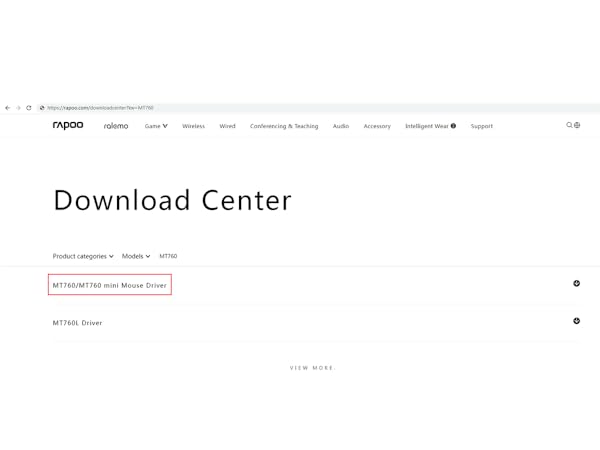Open MT760/MT760 mini Mouse Driver entry
This screenshot has width=600, height=450.
click(110, 285)
